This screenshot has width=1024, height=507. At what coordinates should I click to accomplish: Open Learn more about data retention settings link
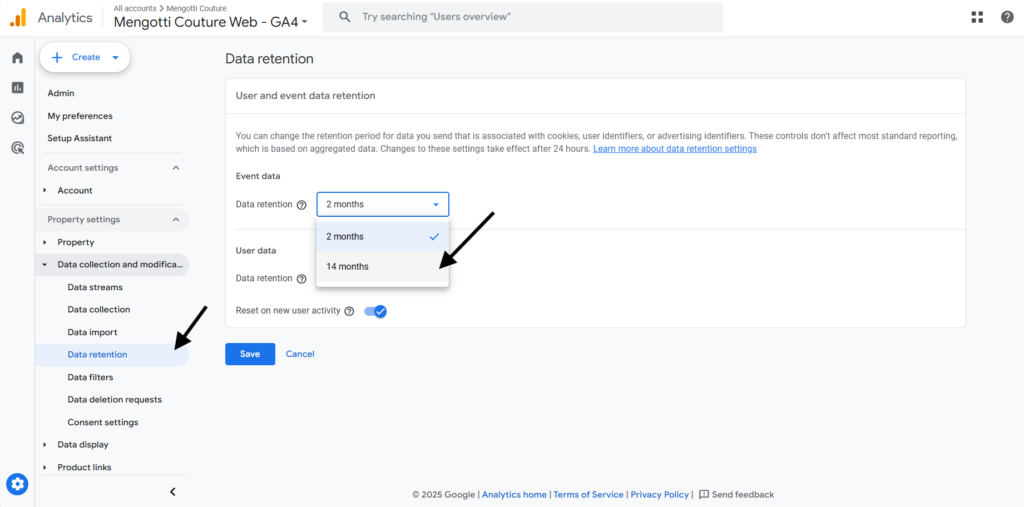pos(675,149)
